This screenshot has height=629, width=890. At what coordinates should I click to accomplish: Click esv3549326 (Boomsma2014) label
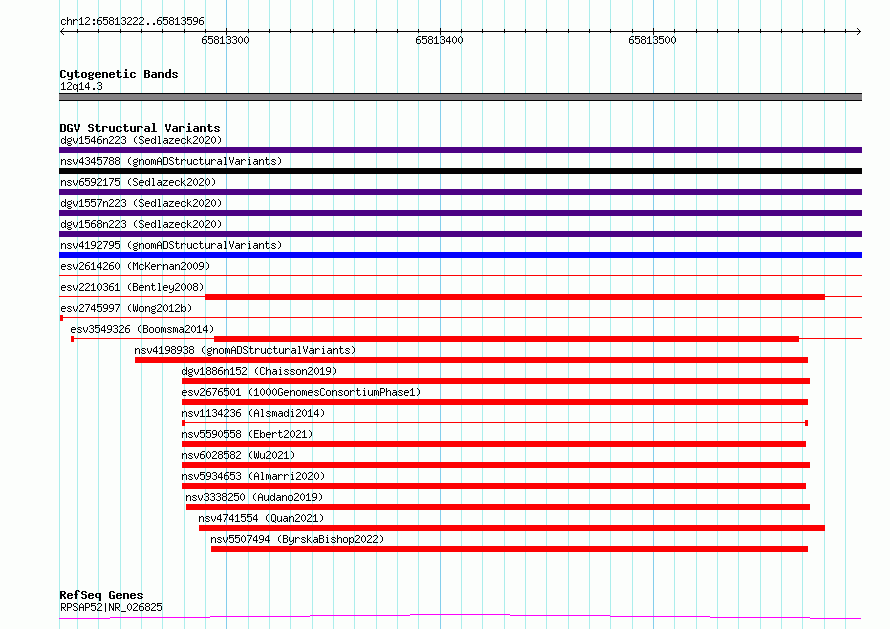coord(142,329)
